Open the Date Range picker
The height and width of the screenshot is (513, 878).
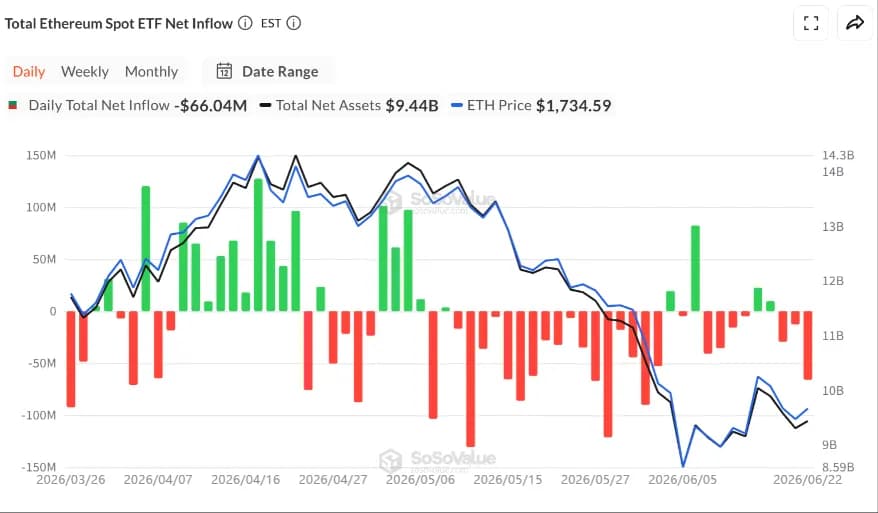click(x=268, y=71)
